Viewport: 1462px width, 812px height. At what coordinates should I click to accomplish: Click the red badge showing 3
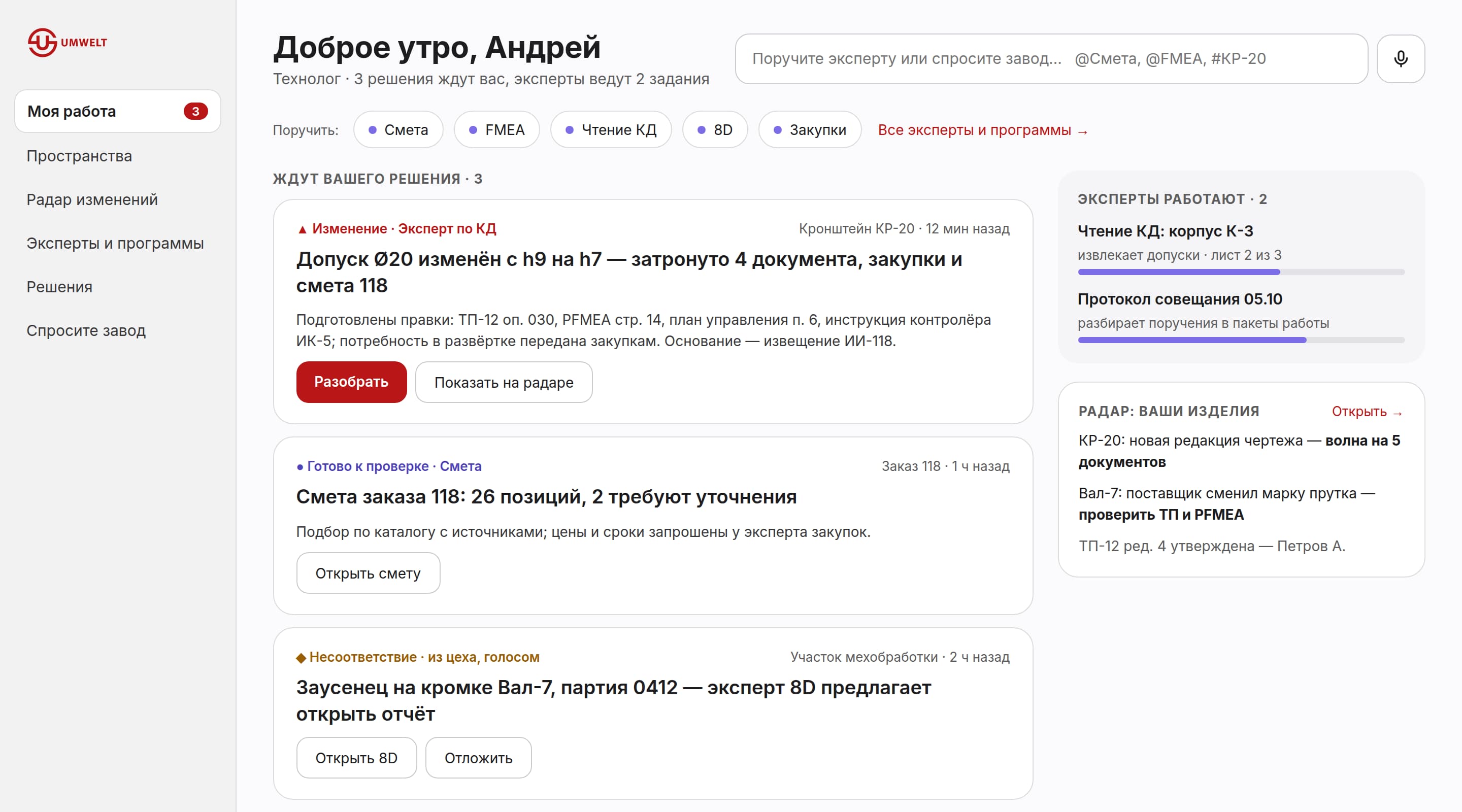click(195, 111)
